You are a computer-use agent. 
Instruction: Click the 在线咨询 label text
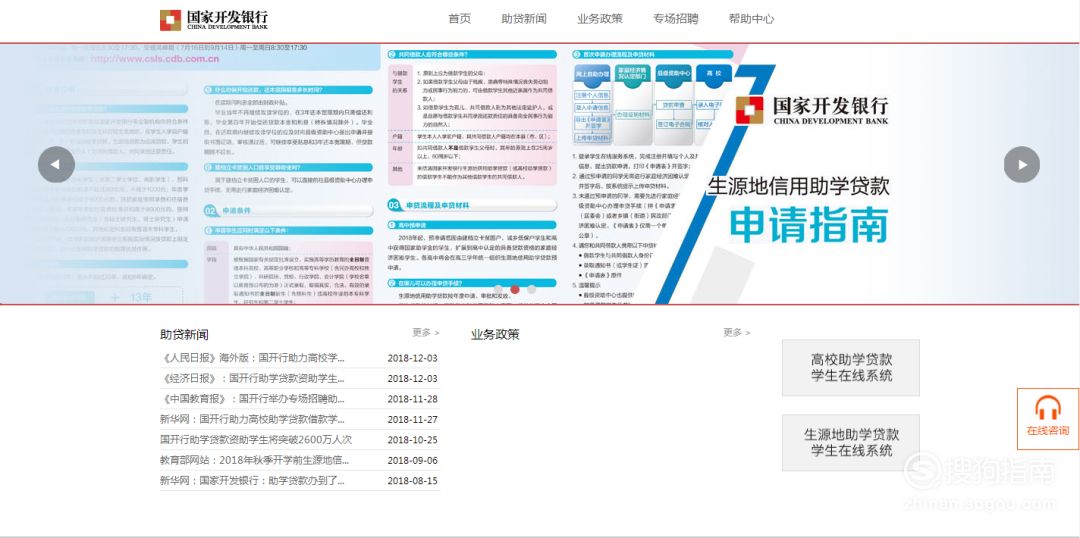[x=1048, y=431]
